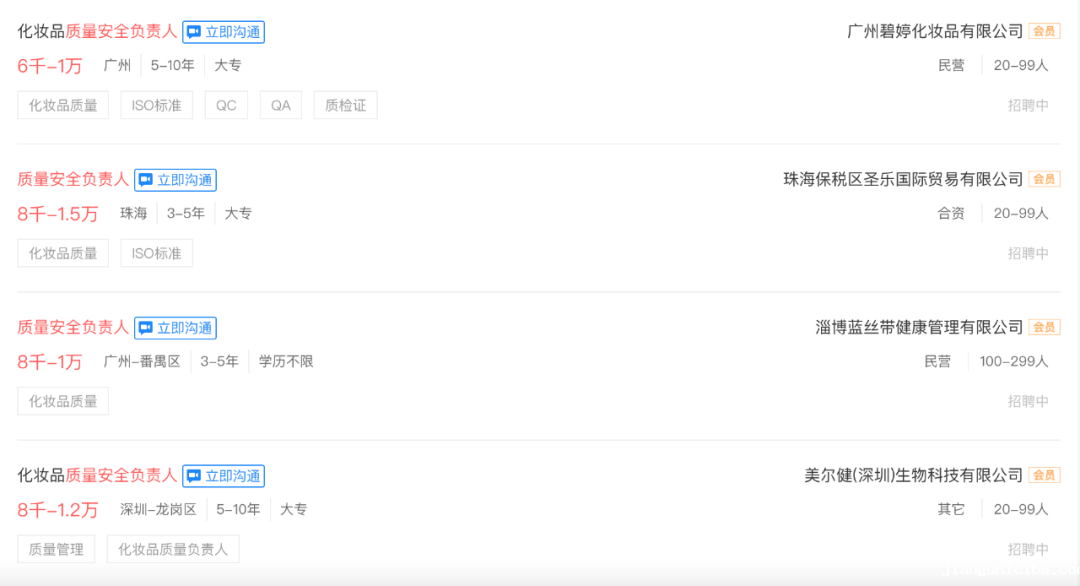Viewport: 1080px width, 586px height.
Task: Open the 质量安全负责人 job in 广州-番禺区
Action: (x=73, y=327)
